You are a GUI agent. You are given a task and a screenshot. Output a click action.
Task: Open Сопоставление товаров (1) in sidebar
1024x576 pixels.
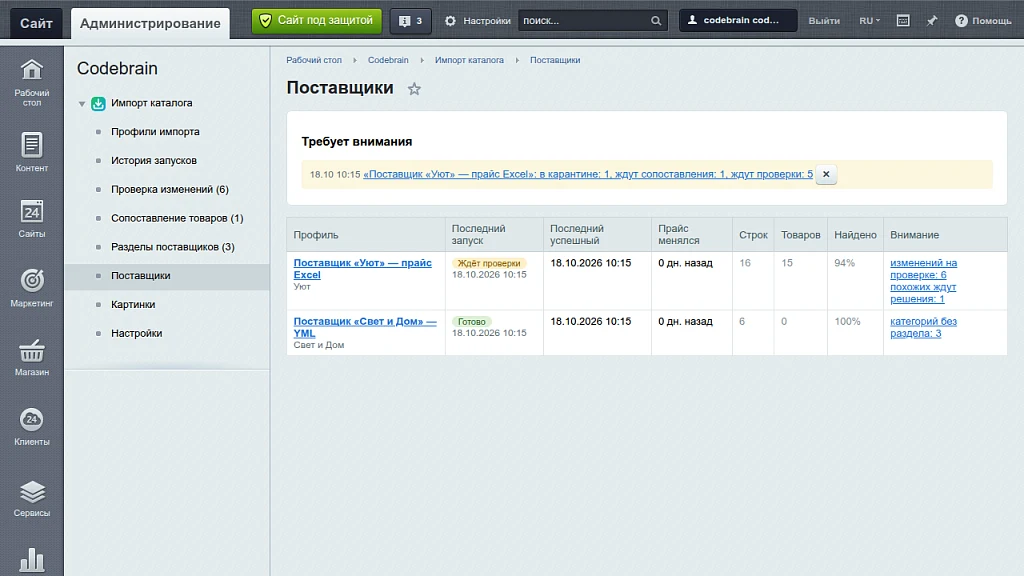pos(177,218)
